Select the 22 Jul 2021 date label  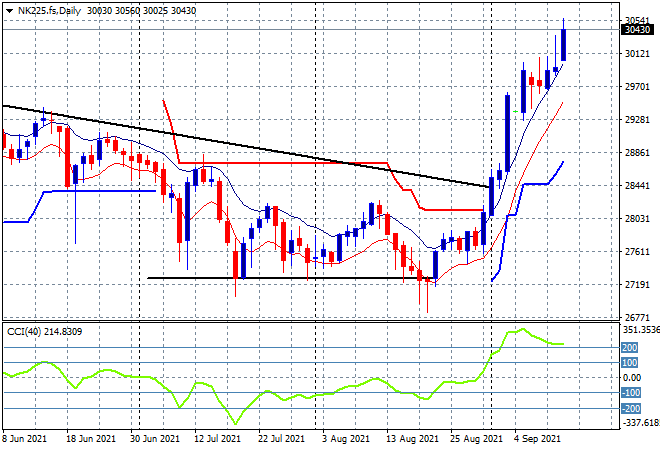pyautogui.click(x=281, y=439)
